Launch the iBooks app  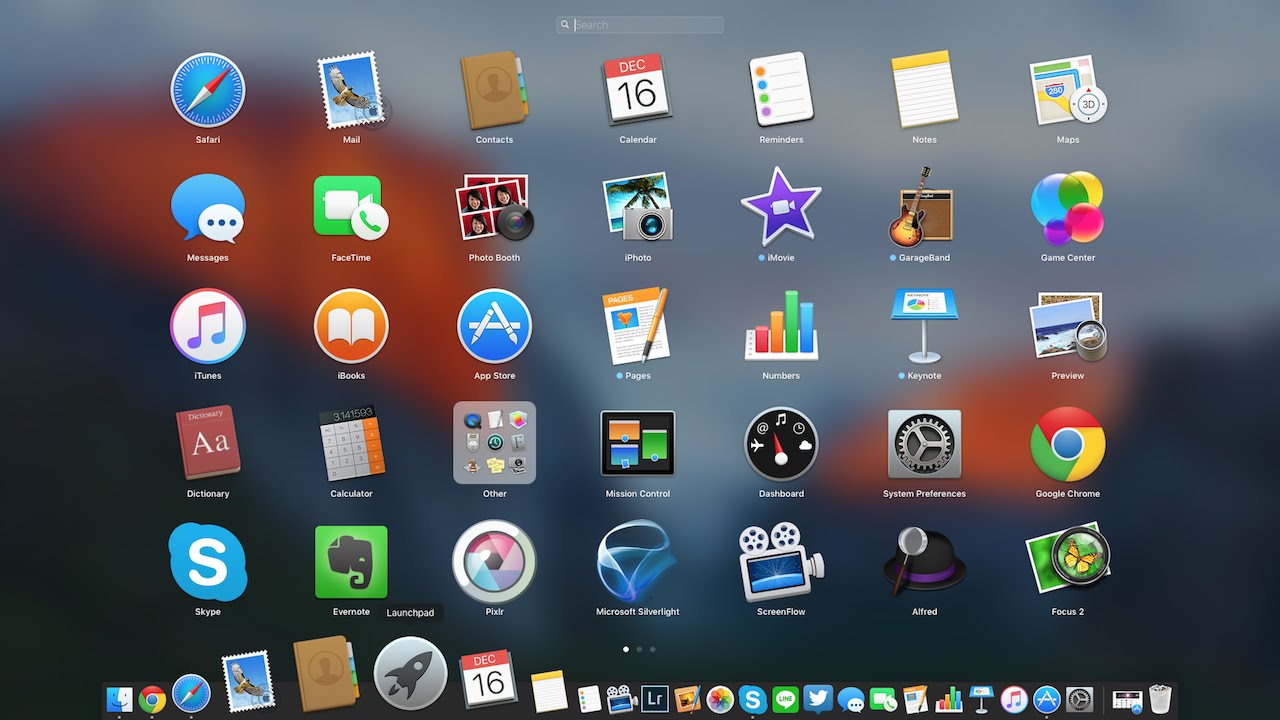[351, 326]
